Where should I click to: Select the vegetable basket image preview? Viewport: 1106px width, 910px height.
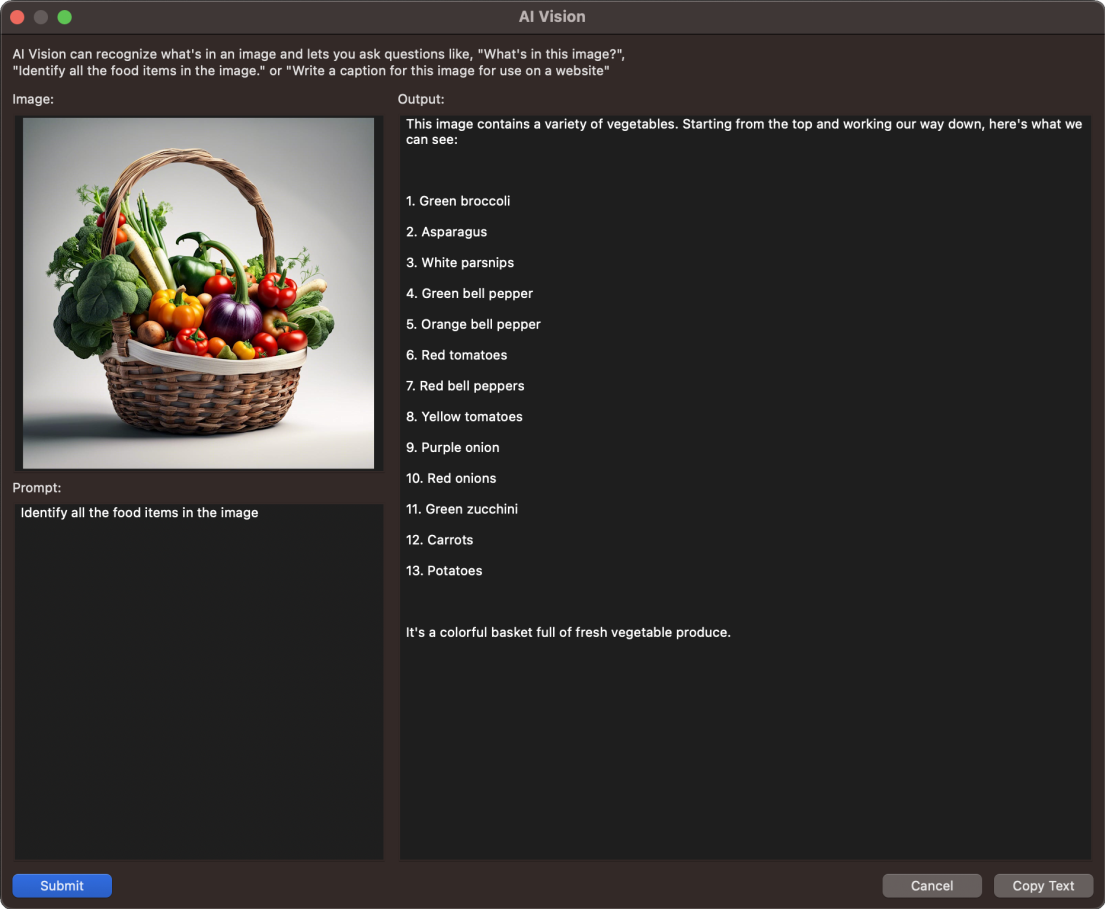[x=198, y=293]
